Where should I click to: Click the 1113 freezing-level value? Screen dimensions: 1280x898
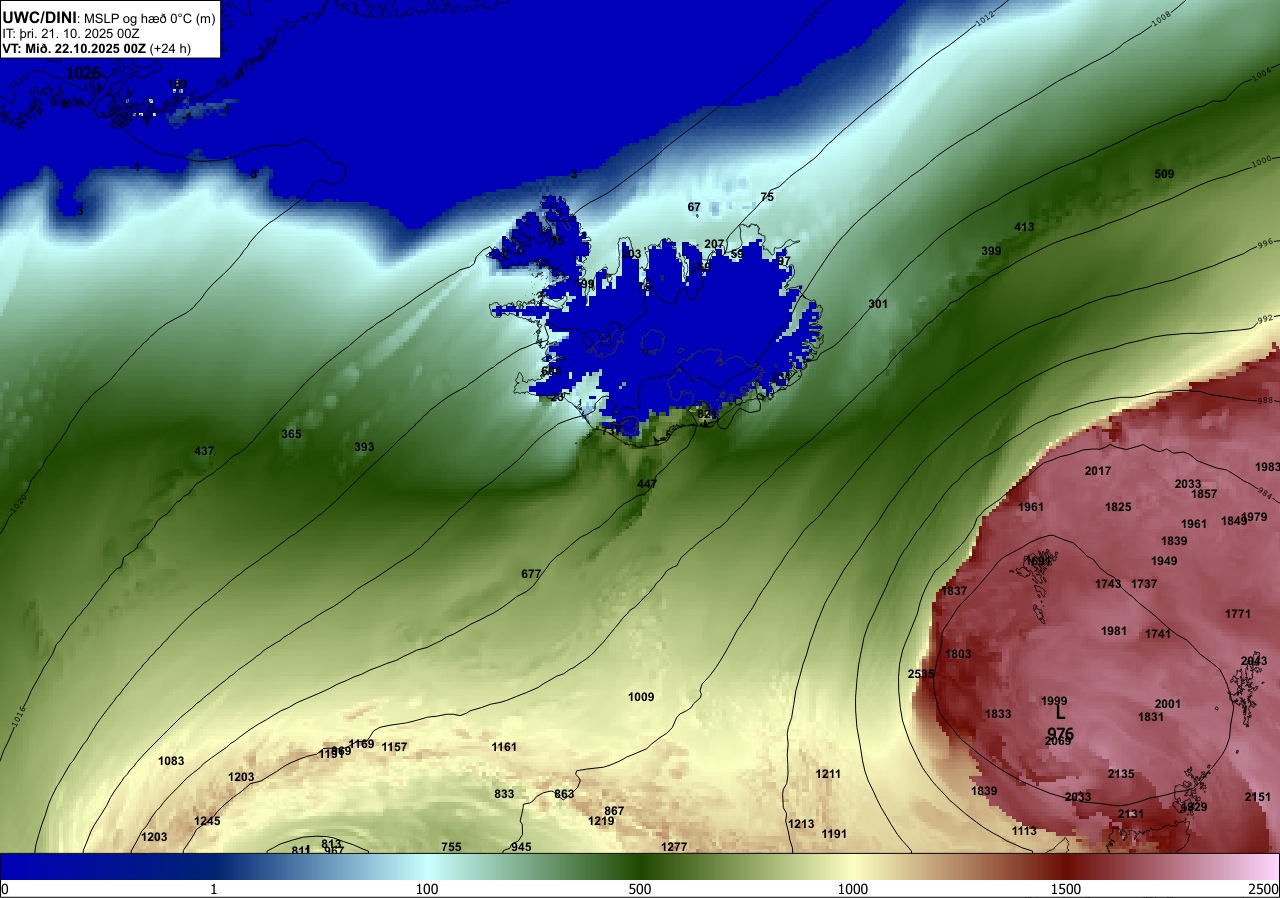tap(1024, 831)
